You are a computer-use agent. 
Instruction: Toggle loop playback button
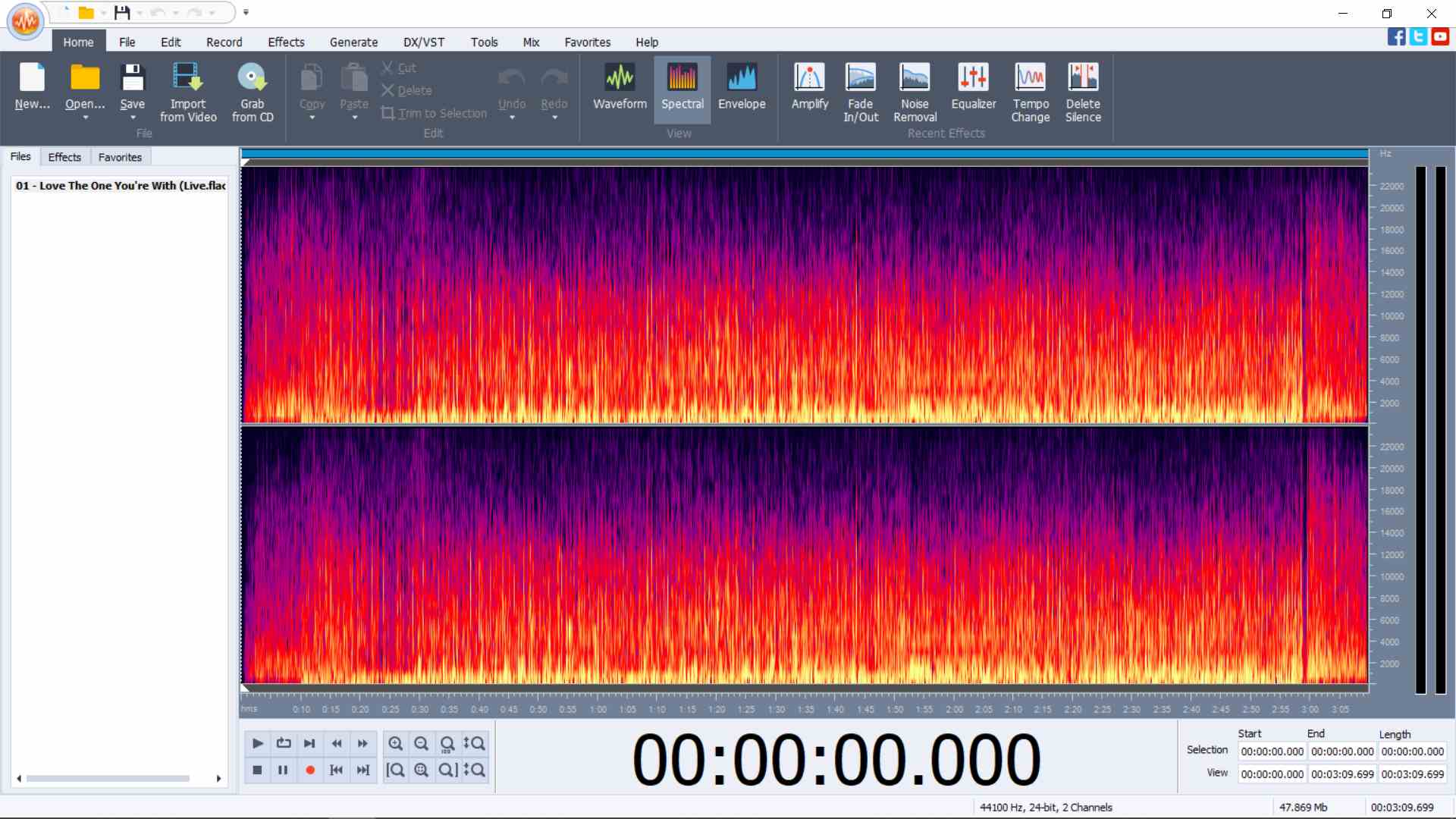pos(284,743)
